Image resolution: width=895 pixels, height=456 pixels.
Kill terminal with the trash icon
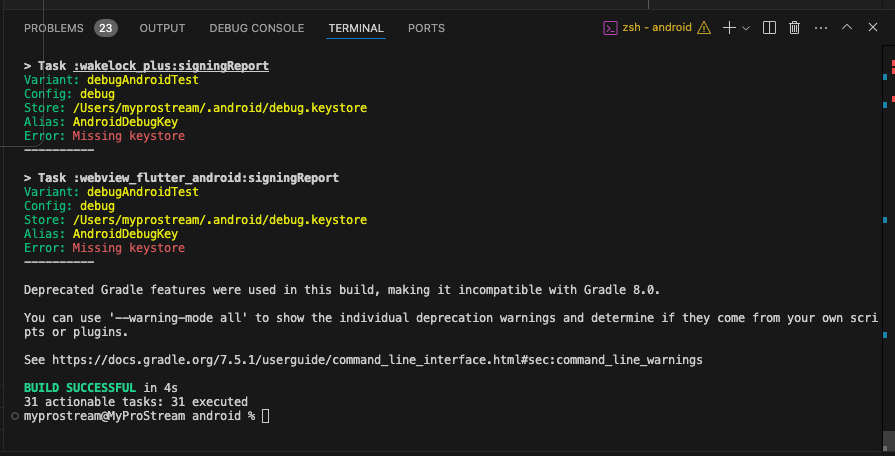[795, 28]
